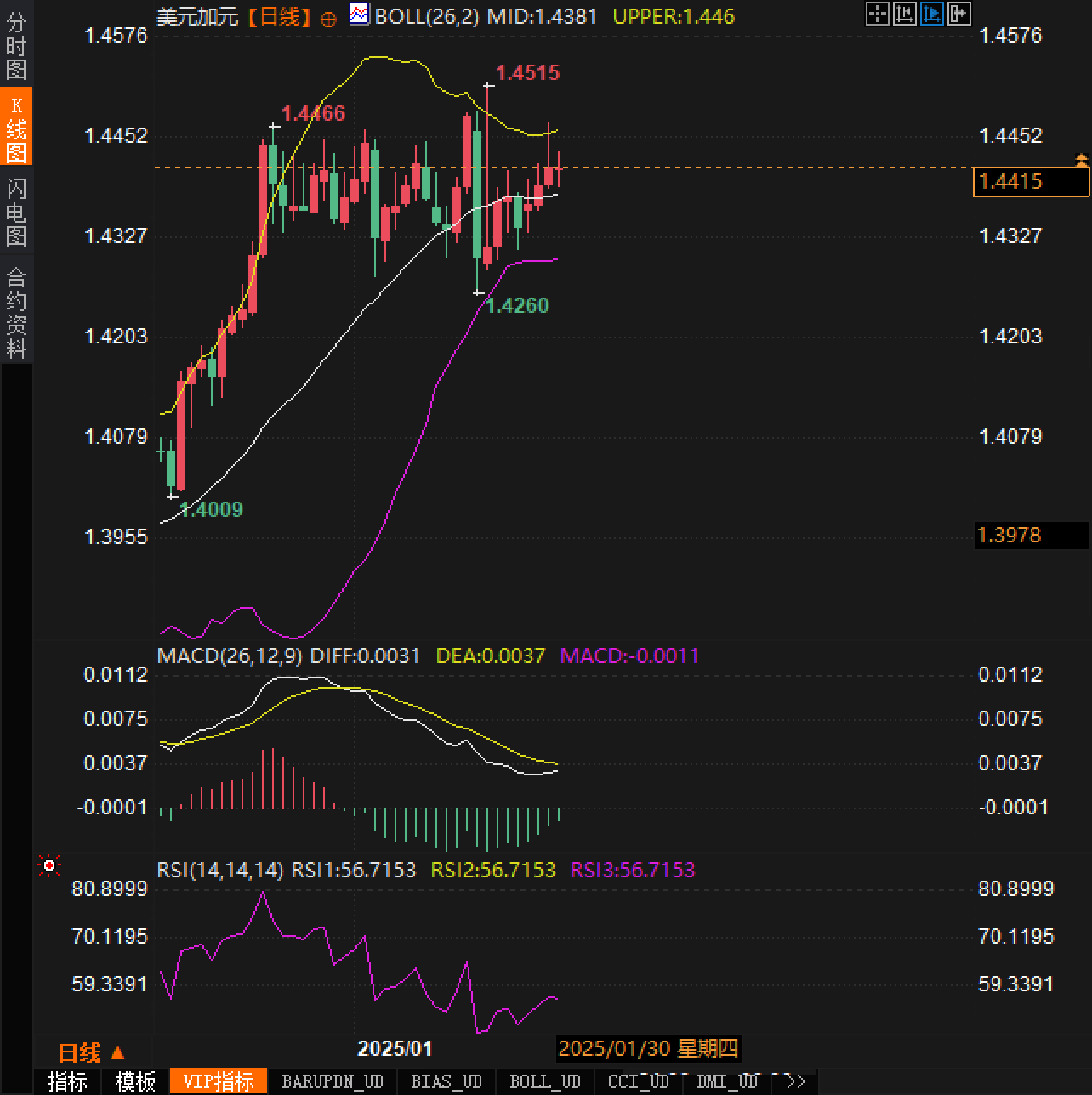Select the 指标 bottom tab
This screenshot has height=1095, width=1092.
67,1081
